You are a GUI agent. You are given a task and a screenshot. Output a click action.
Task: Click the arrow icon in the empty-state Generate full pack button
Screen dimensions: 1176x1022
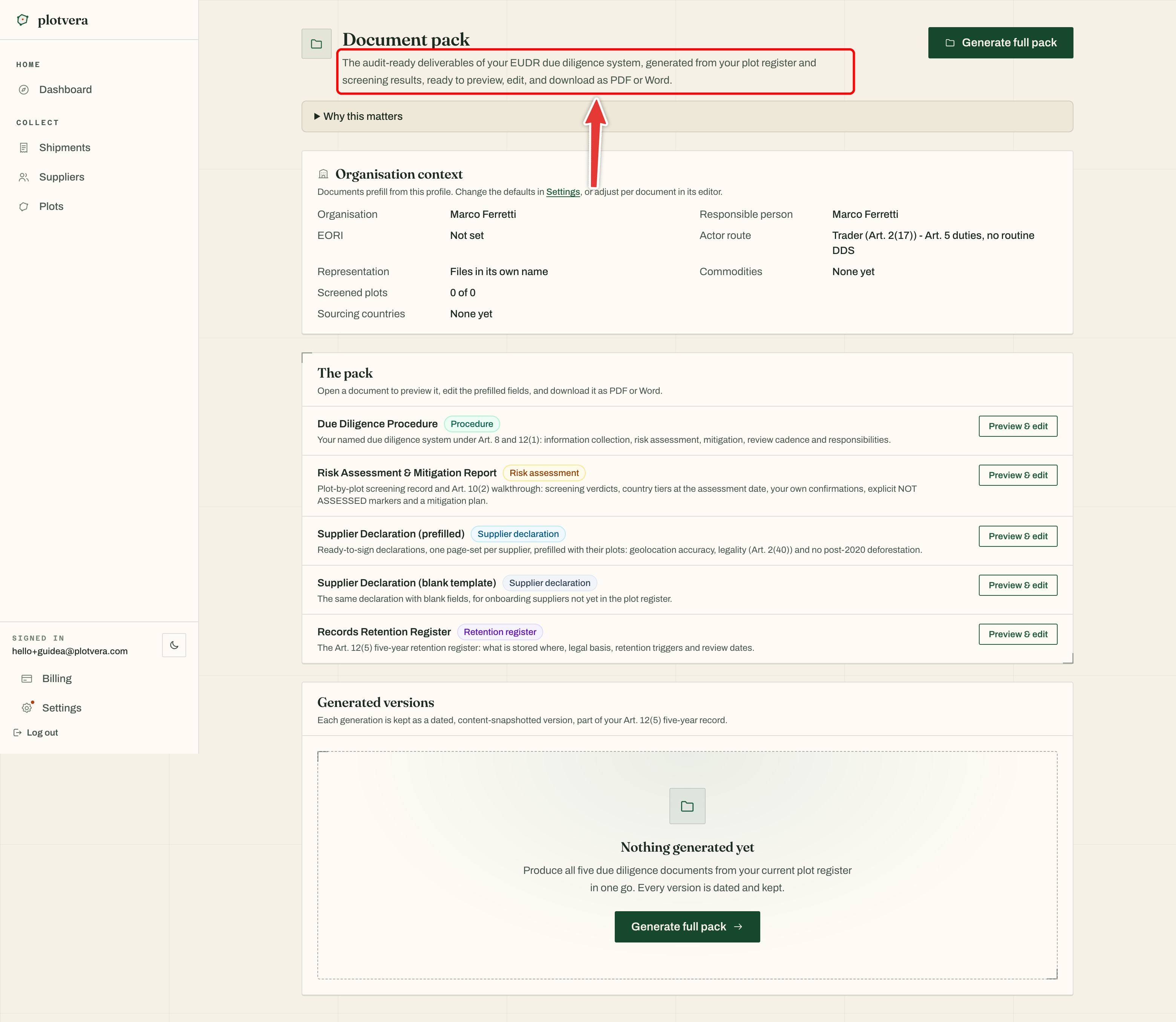coord(738,926)
